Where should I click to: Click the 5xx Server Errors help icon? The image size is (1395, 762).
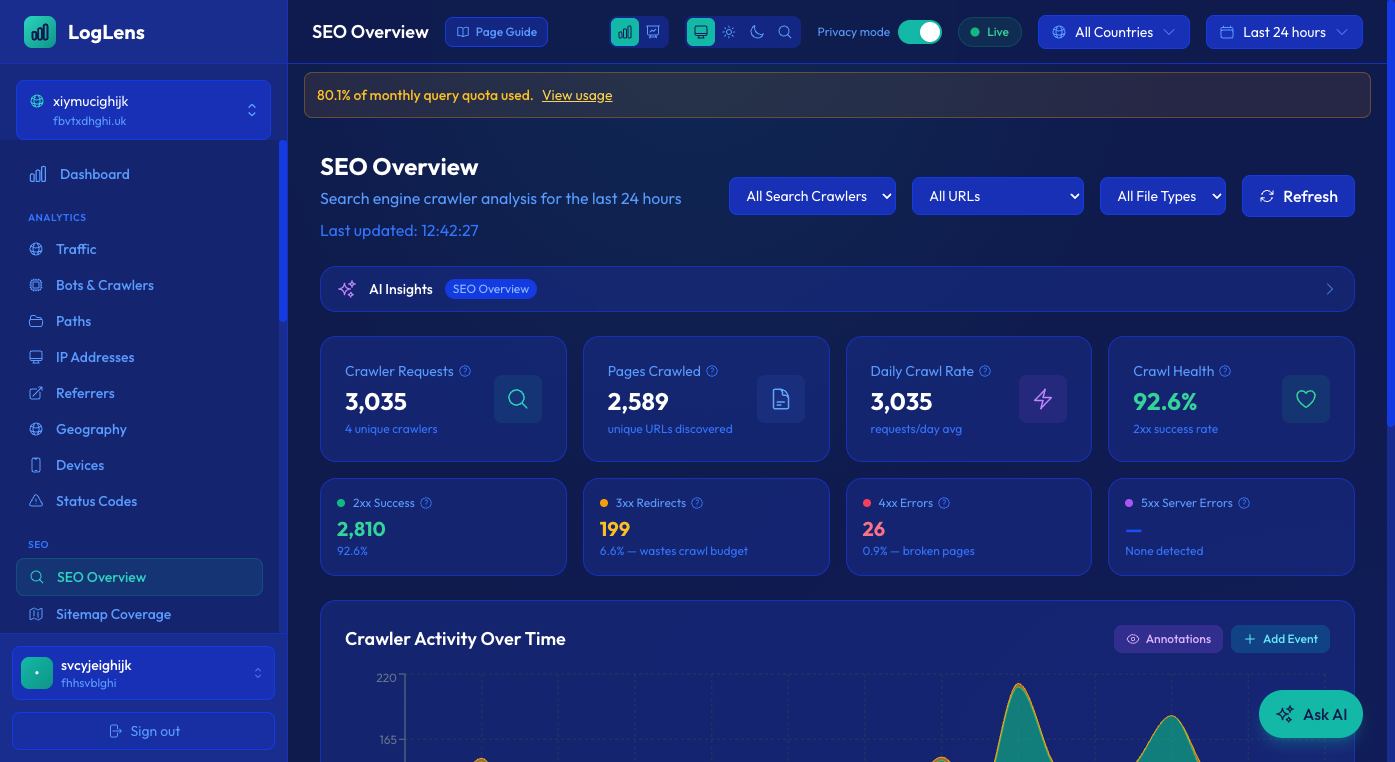1244,503
